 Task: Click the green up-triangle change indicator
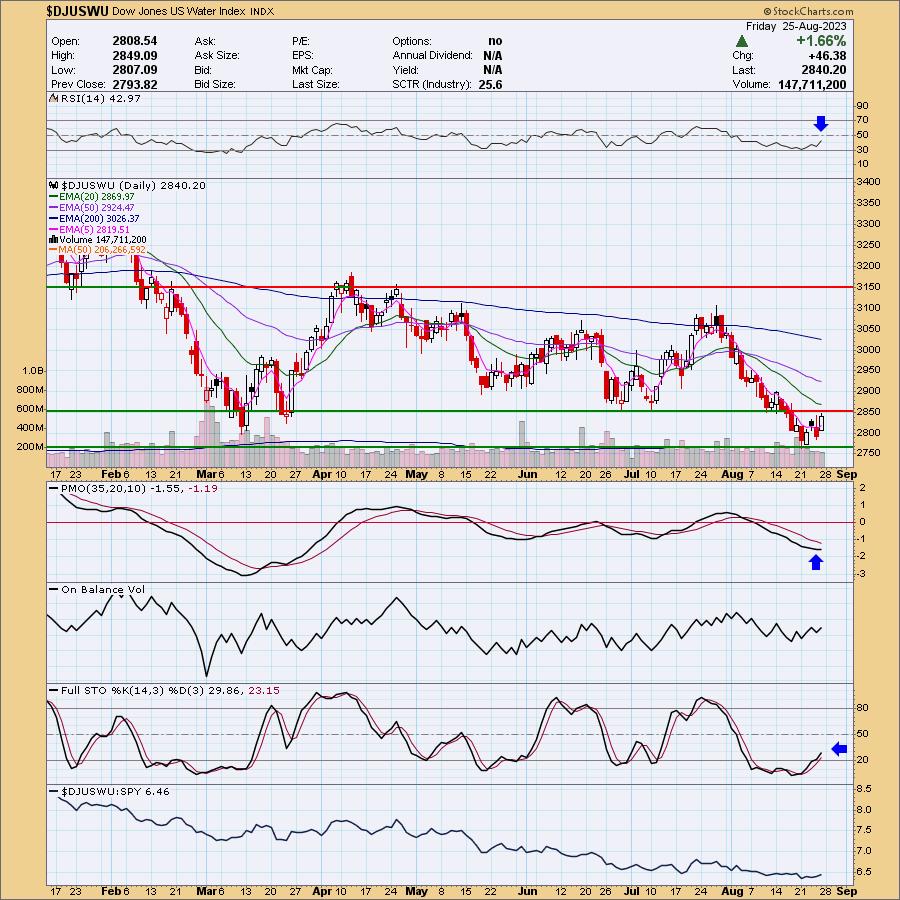tap(742, 41)
